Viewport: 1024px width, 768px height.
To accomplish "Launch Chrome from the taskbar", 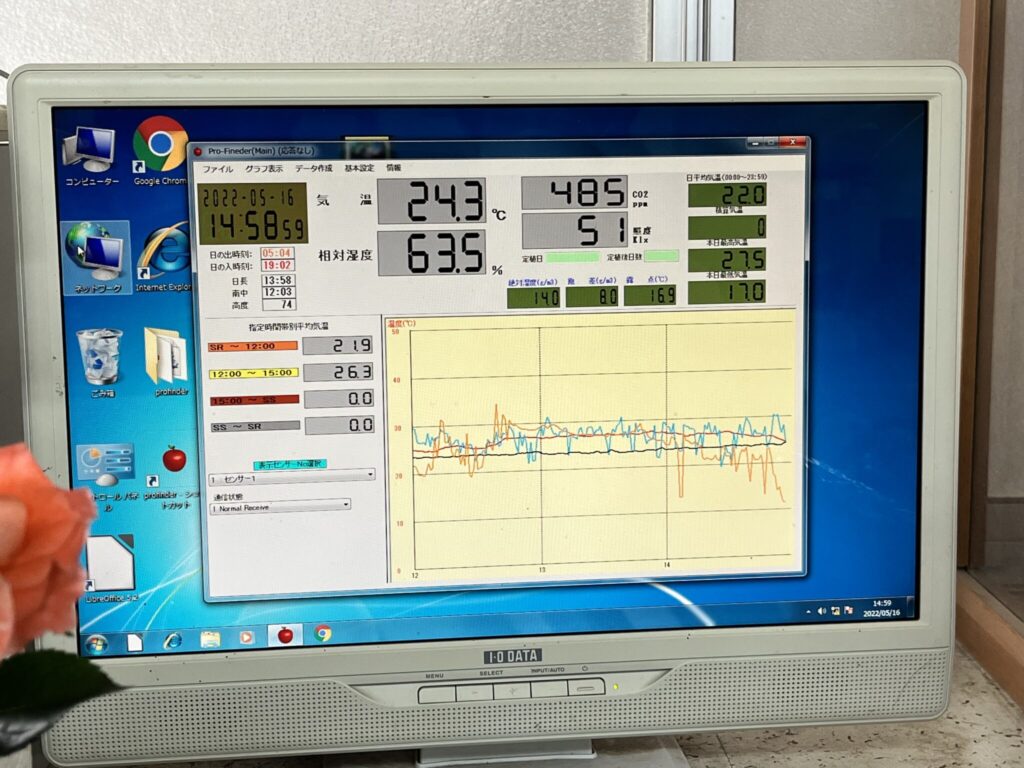I will [x=323, y=633].
